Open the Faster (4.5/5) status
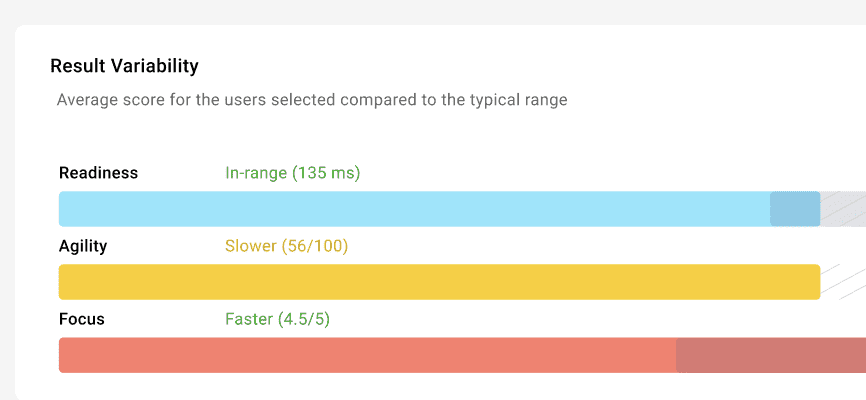 pos(277,319)
